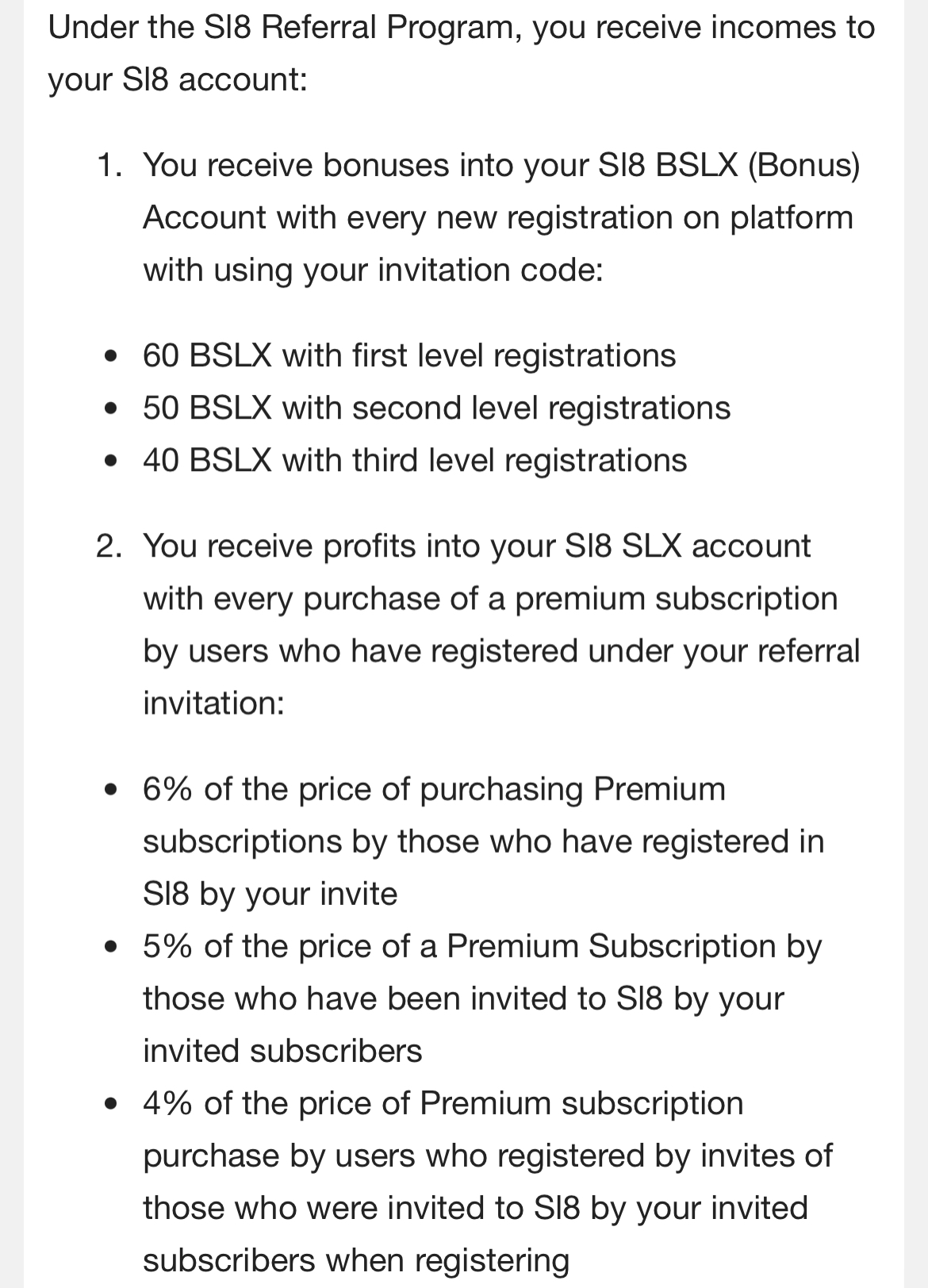The image size is (928, 1288).
Task: Click the word 'invitation:' ending item 2
Action: click(213, 703)
